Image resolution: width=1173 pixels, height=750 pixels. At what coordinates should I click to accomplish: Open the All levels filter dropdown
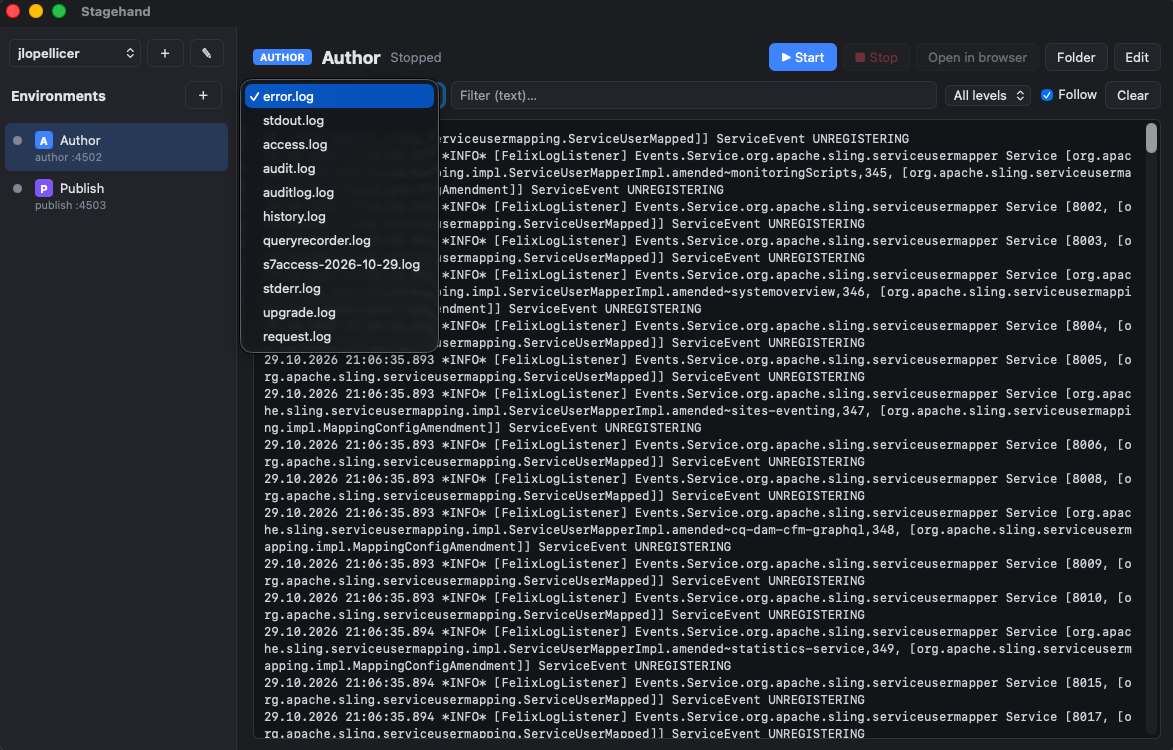tap(987, 96)
